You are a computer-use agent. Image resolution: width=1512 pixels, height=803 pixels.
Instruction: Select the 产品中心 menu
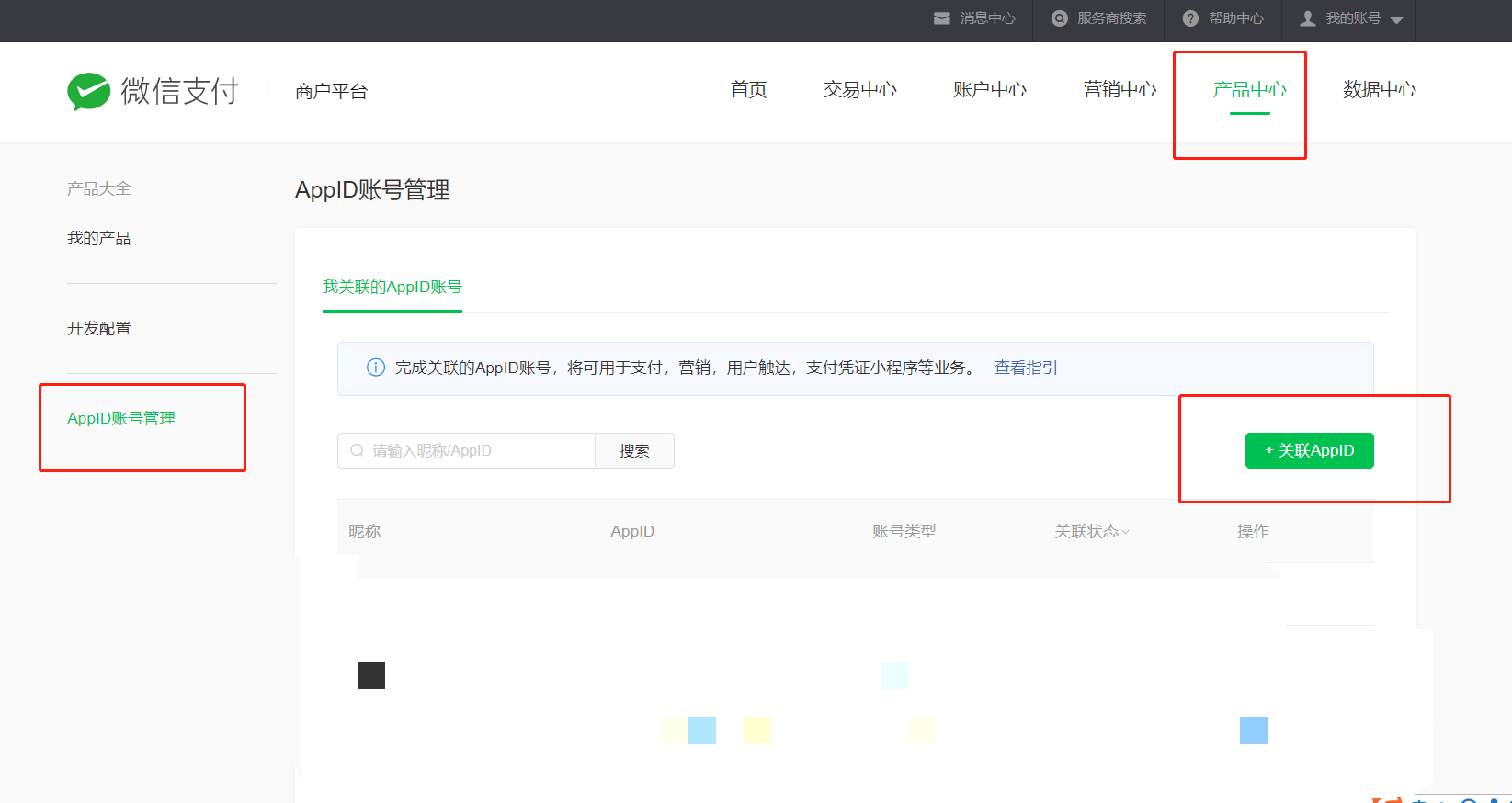[1249, 89]
